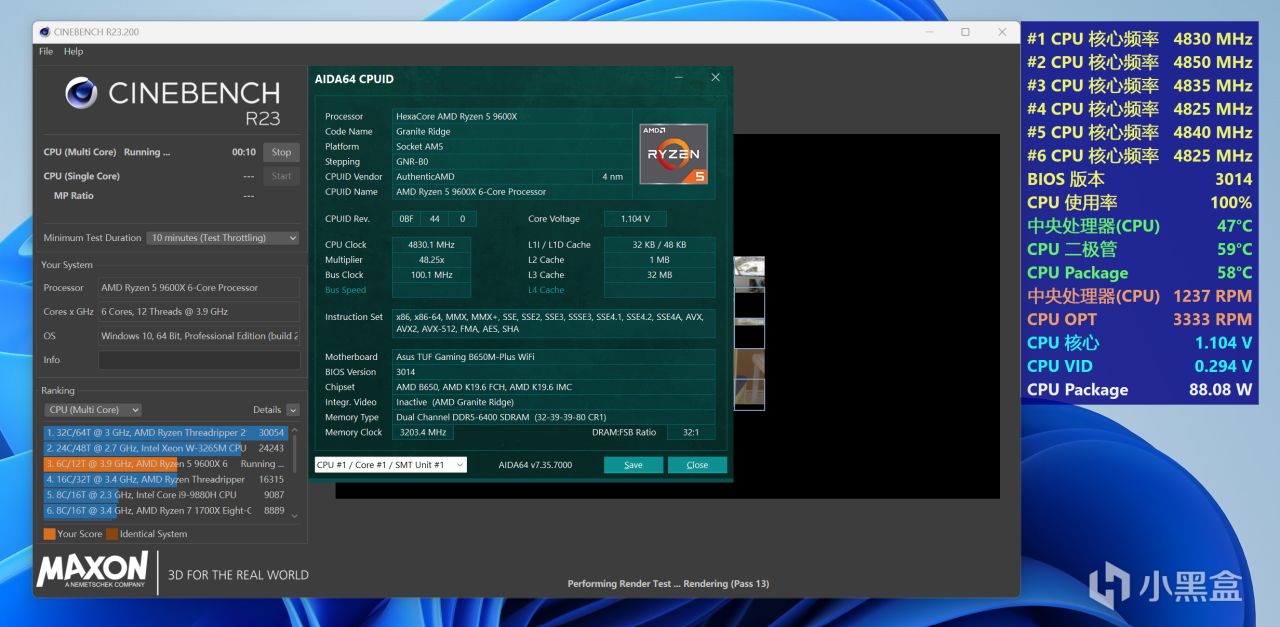Click the MP Ratio label
Viewport: 1280px width, 627px height.
click(74, 196)
